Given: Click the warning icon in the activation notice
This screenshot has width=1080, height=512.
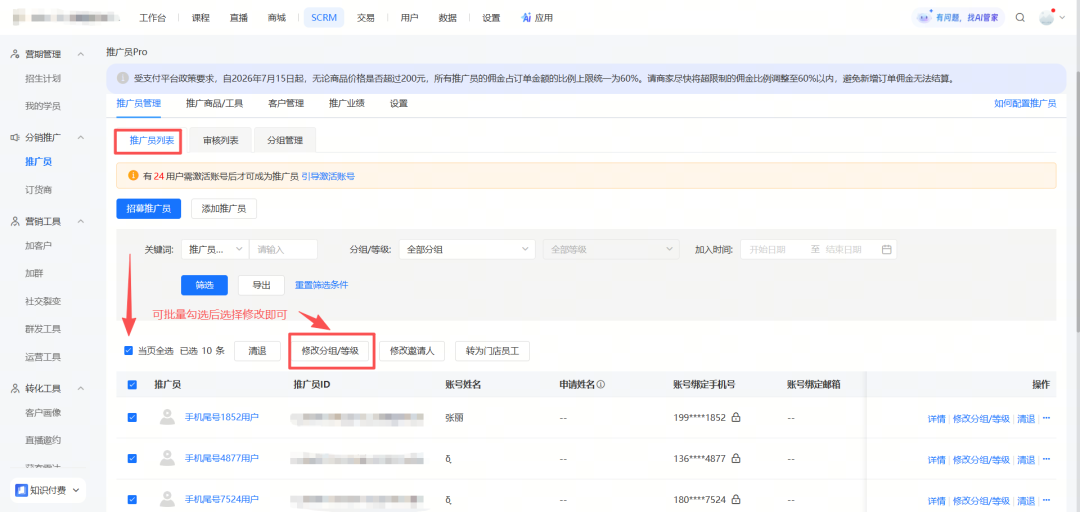Looking at the screenshot, I should point(134,176).
